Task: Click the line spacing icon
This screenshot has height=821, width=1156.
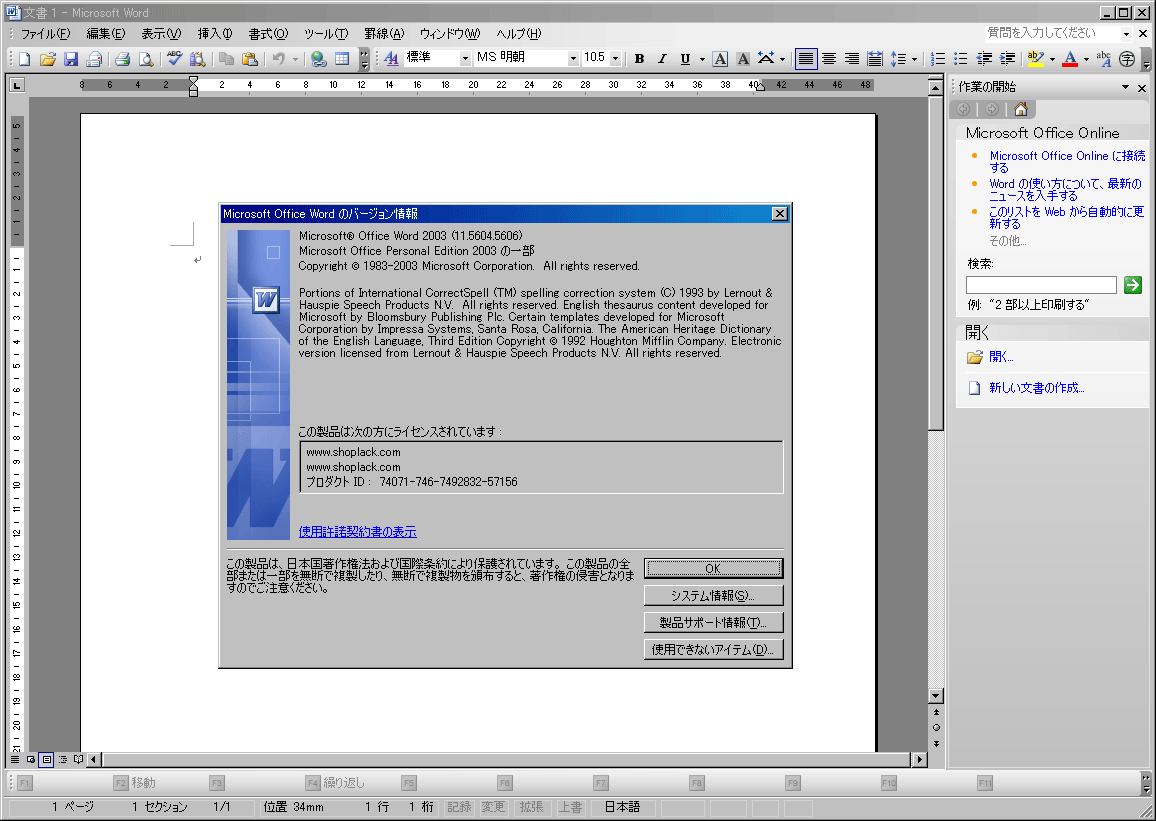Action: (898, 59)
